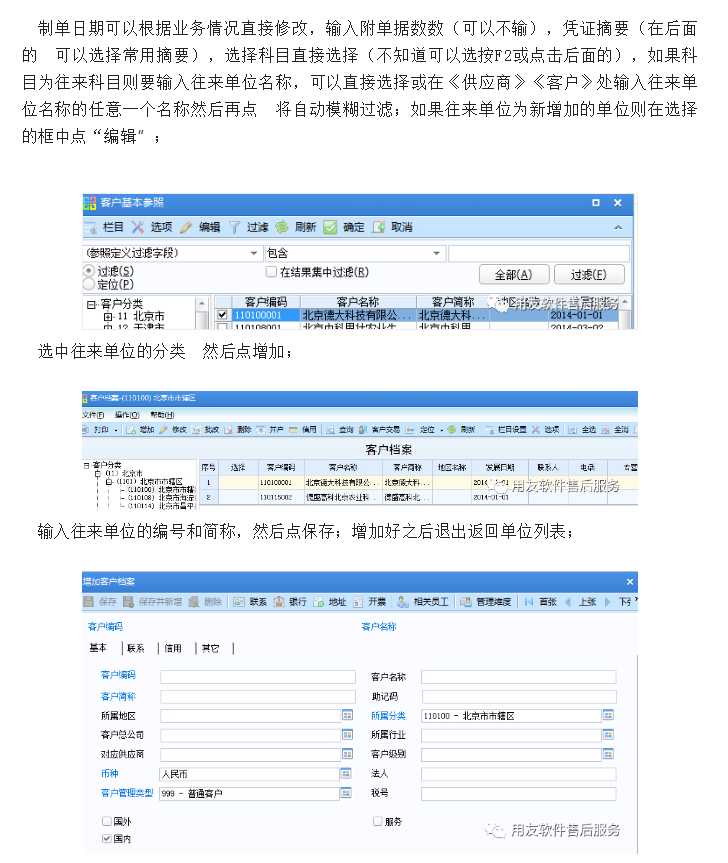Viewport: 728px width, 863px height.
Task: Open 操作(O) menu in 客户档案 window
Action: click(127, 414)
